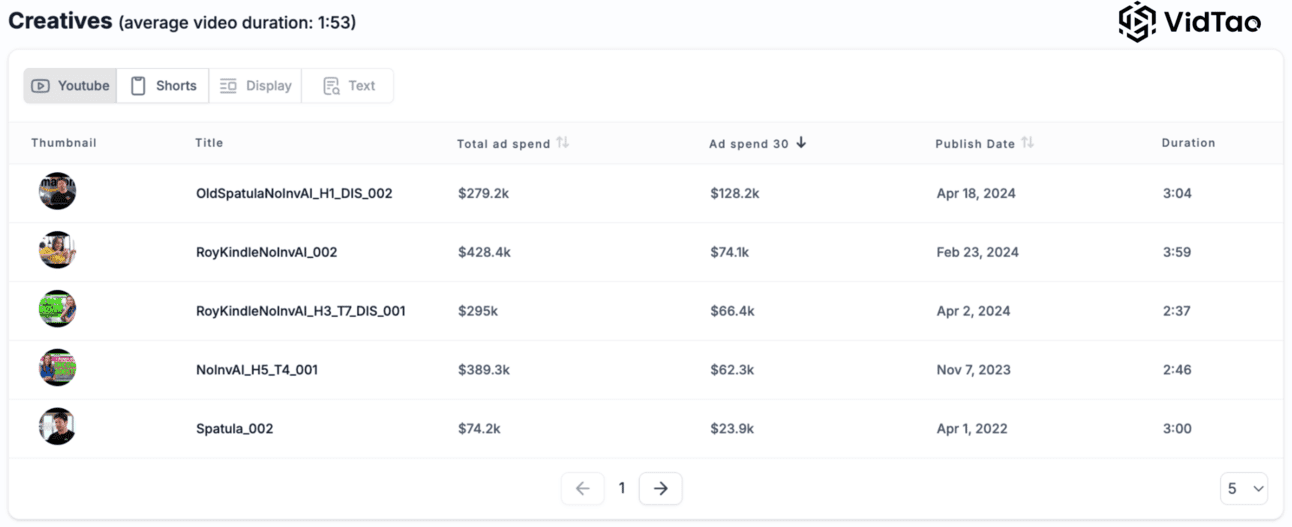View NoInvAI_H5_T4_001 thumbnail

58,369
